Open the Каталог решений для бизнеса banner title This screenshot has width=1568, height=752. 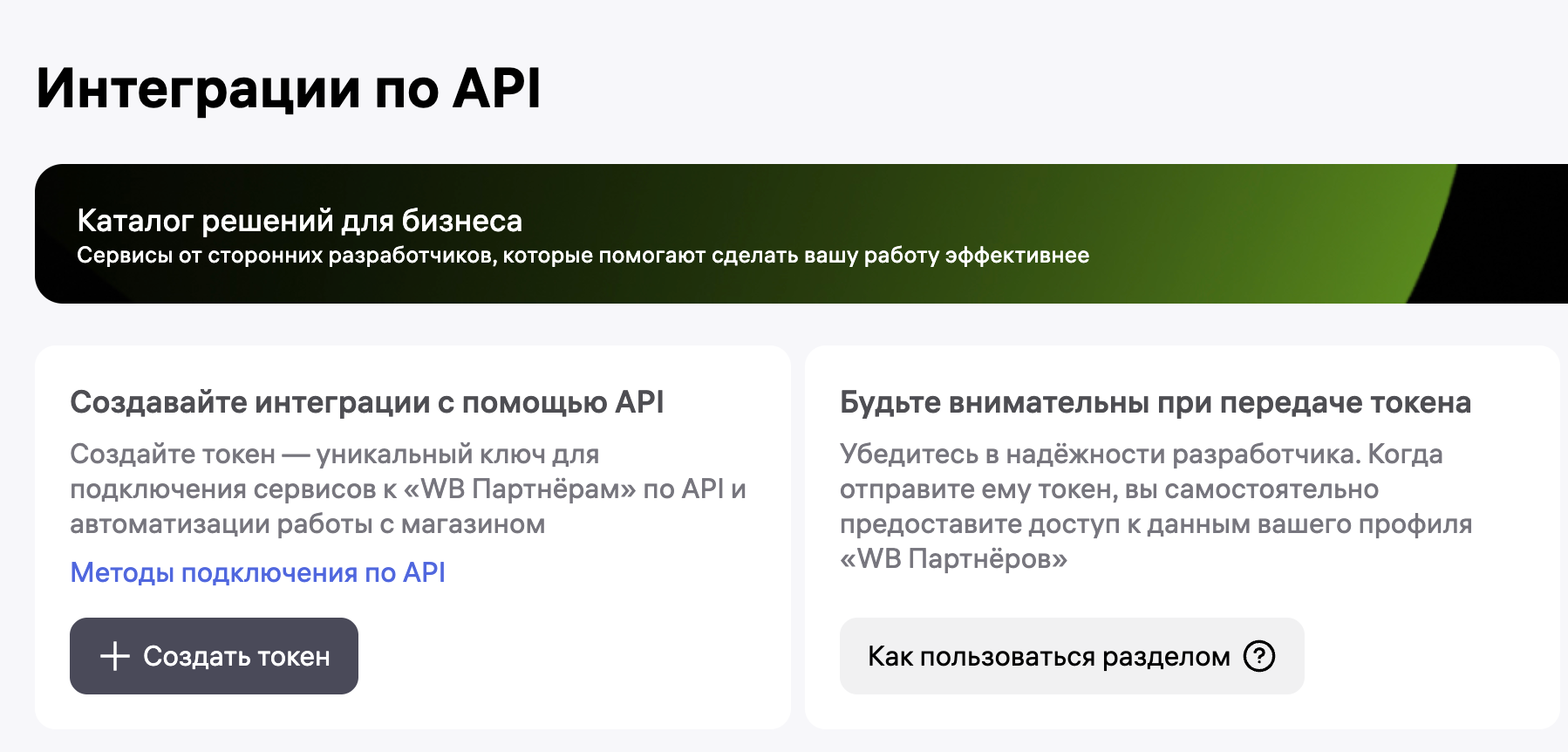[299, 221]
